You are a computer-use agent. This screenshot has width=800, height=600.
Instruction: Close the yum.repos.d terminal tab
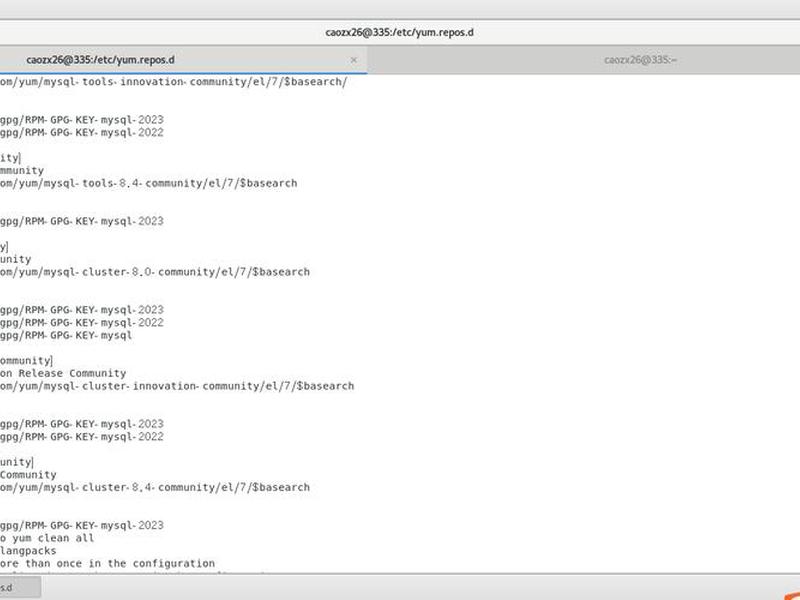pos(354,60)
